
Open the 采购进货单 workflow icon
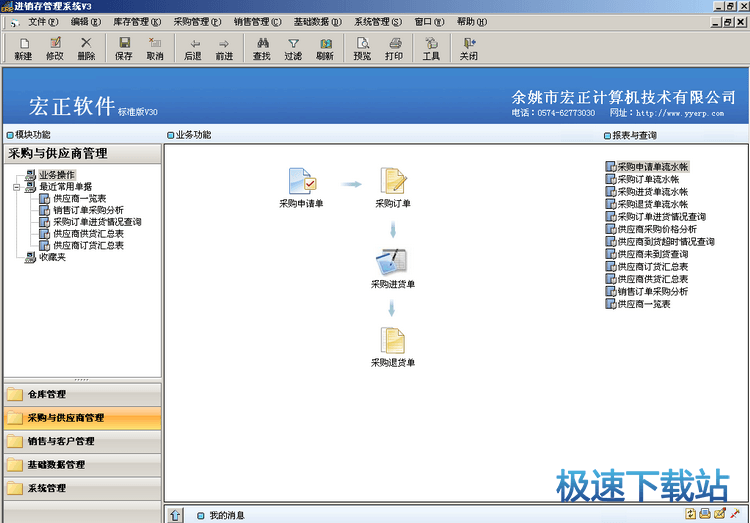[x=392, y=262]
